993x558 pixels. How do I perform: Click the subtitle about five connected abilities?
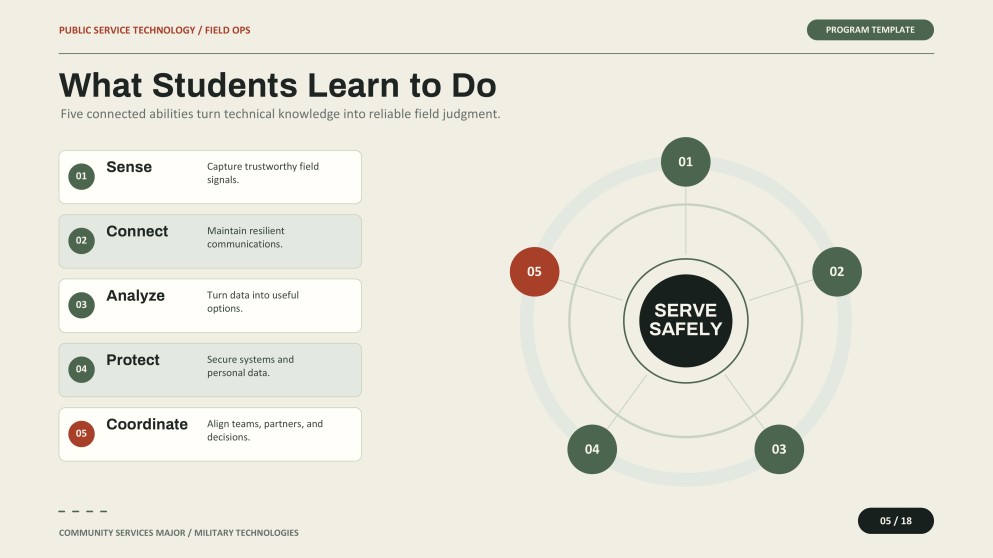[280, 114]
